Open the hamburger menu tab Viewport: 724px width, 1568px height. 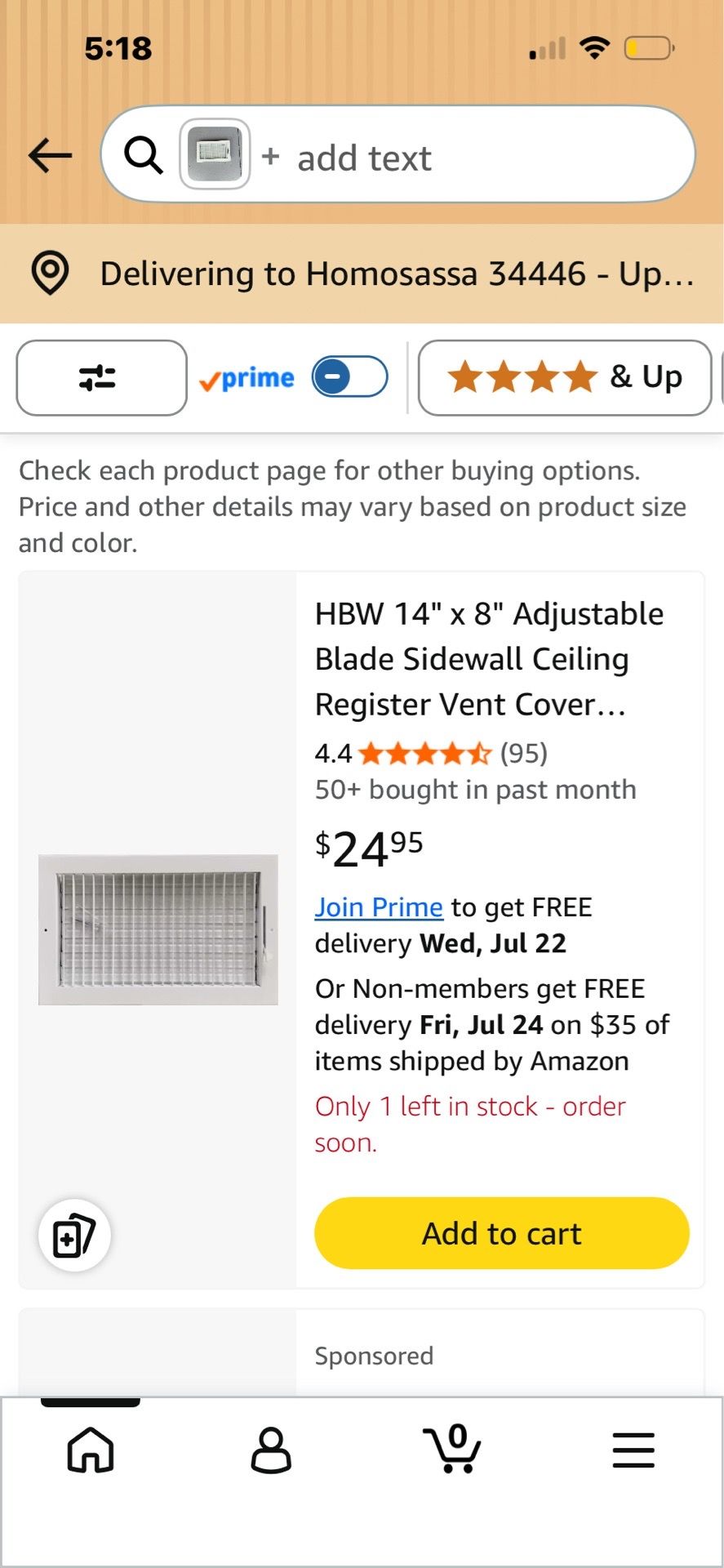633,1450
